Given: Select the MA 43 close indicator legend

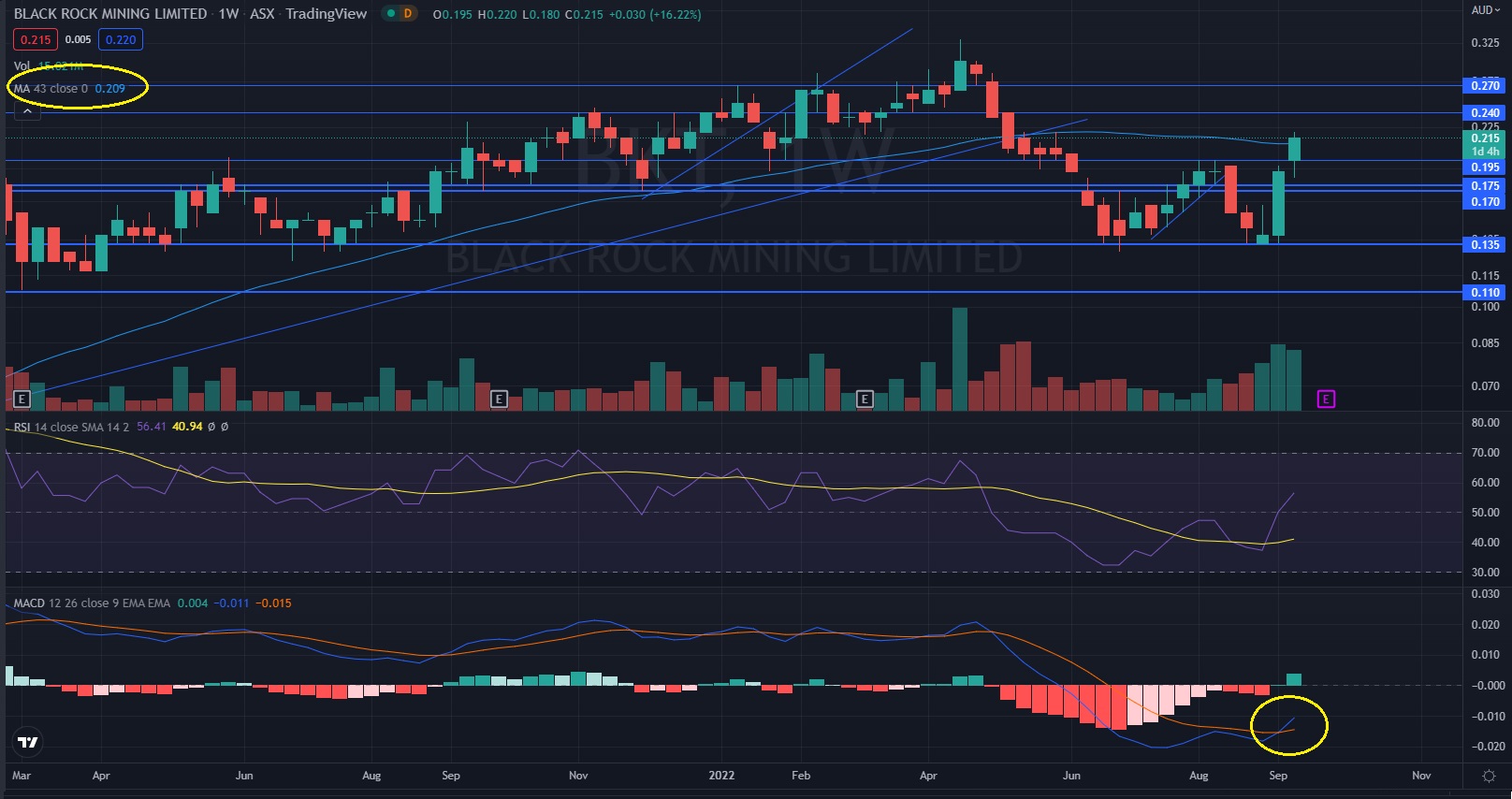Looking at the screenshot, I should tap(69, 88).
